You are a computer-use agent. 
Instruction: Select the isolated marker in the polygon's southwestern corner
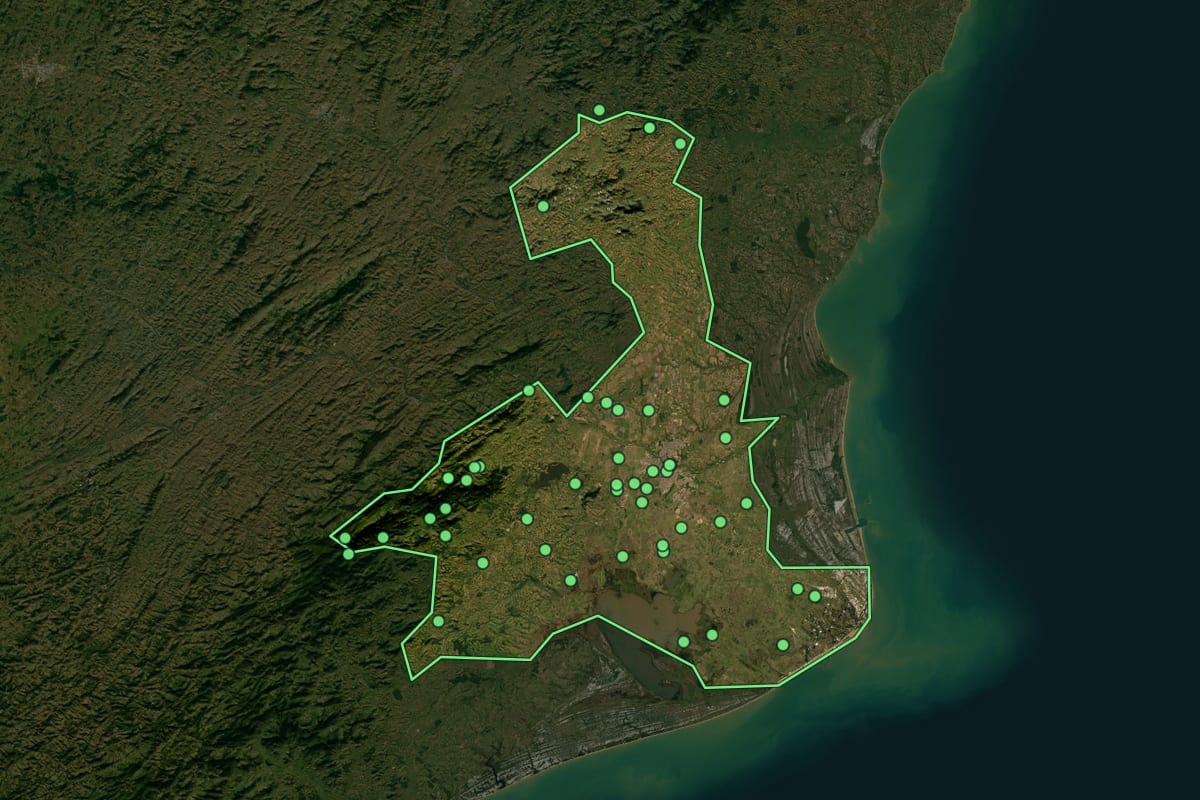point(438,621)
